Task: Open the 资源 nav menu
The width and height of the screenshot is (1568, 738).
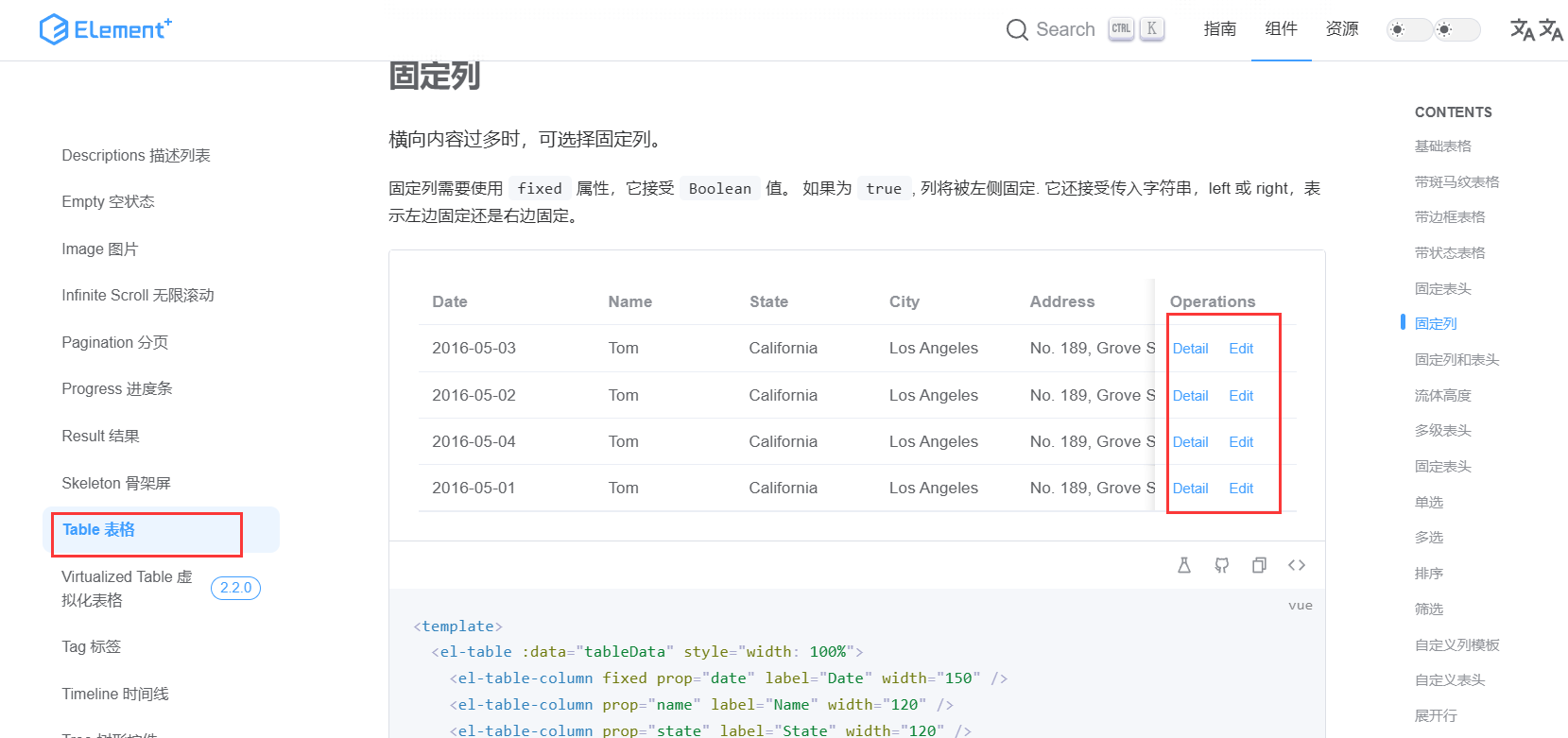Action: [1342, 29]
